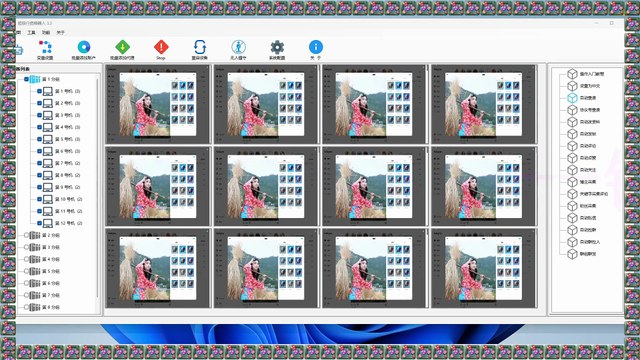Image resolution: width=640 pixels, height=360 pixels.
Task: Click the blue disc batch-add accounts icon
Action: [84, 47]
